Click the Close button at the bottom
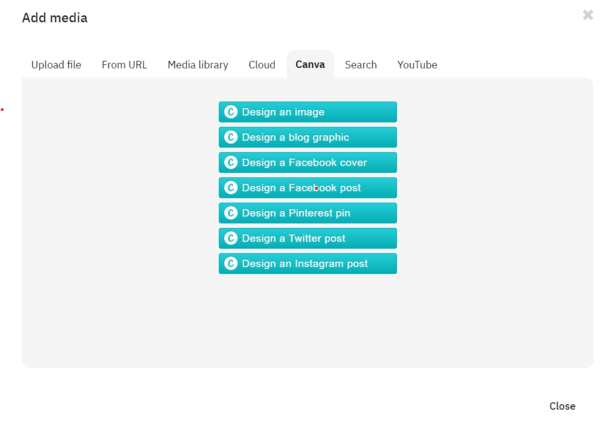The image size is (600, 431). point(562,406)
